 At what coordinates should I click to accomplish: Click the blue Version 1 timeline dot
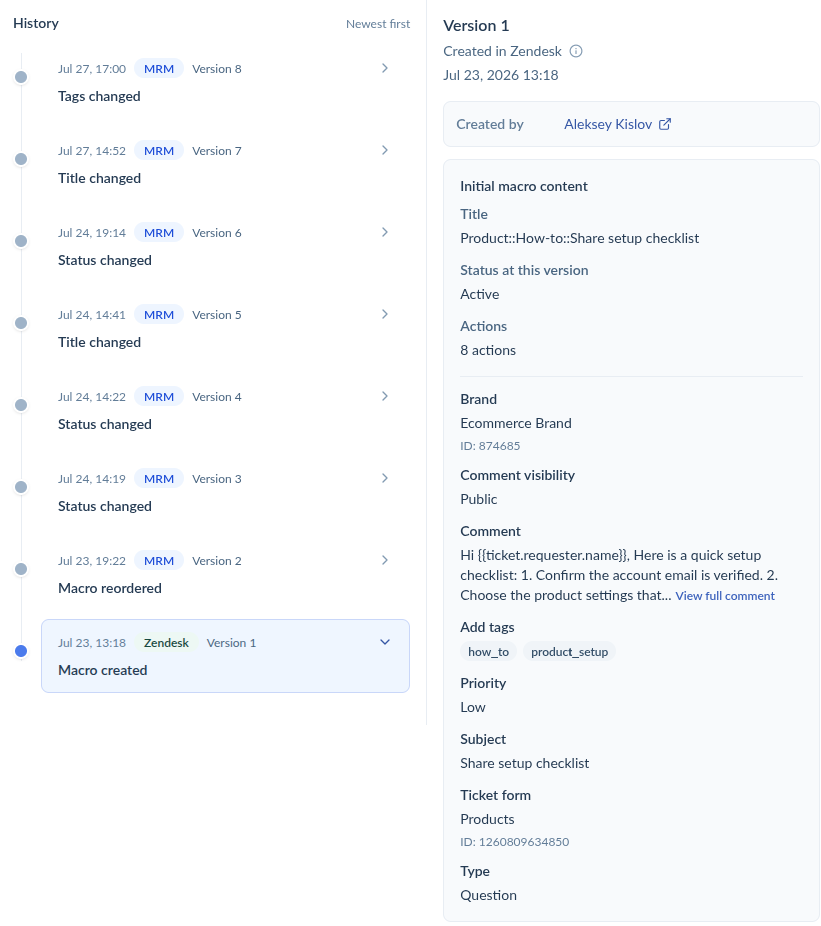pyautogui.click(x=21, y=651)
